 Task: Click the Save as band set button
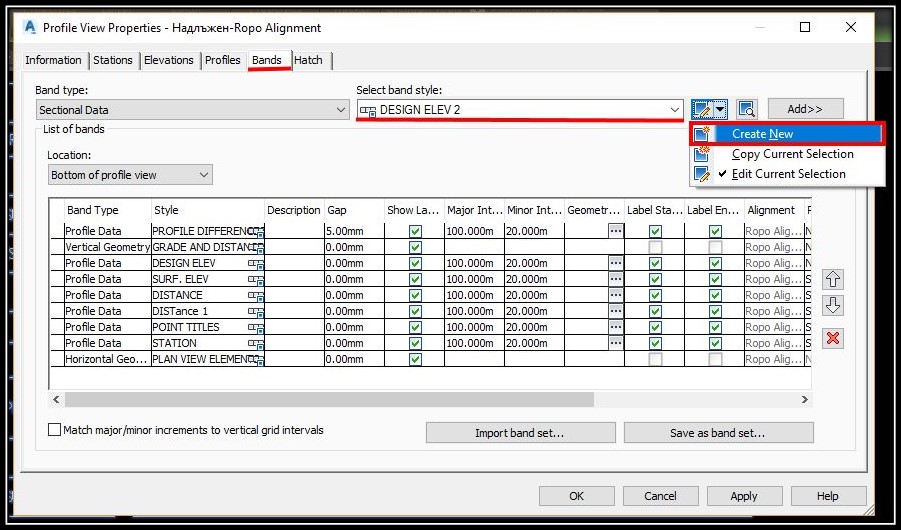[x=718, y=433]
